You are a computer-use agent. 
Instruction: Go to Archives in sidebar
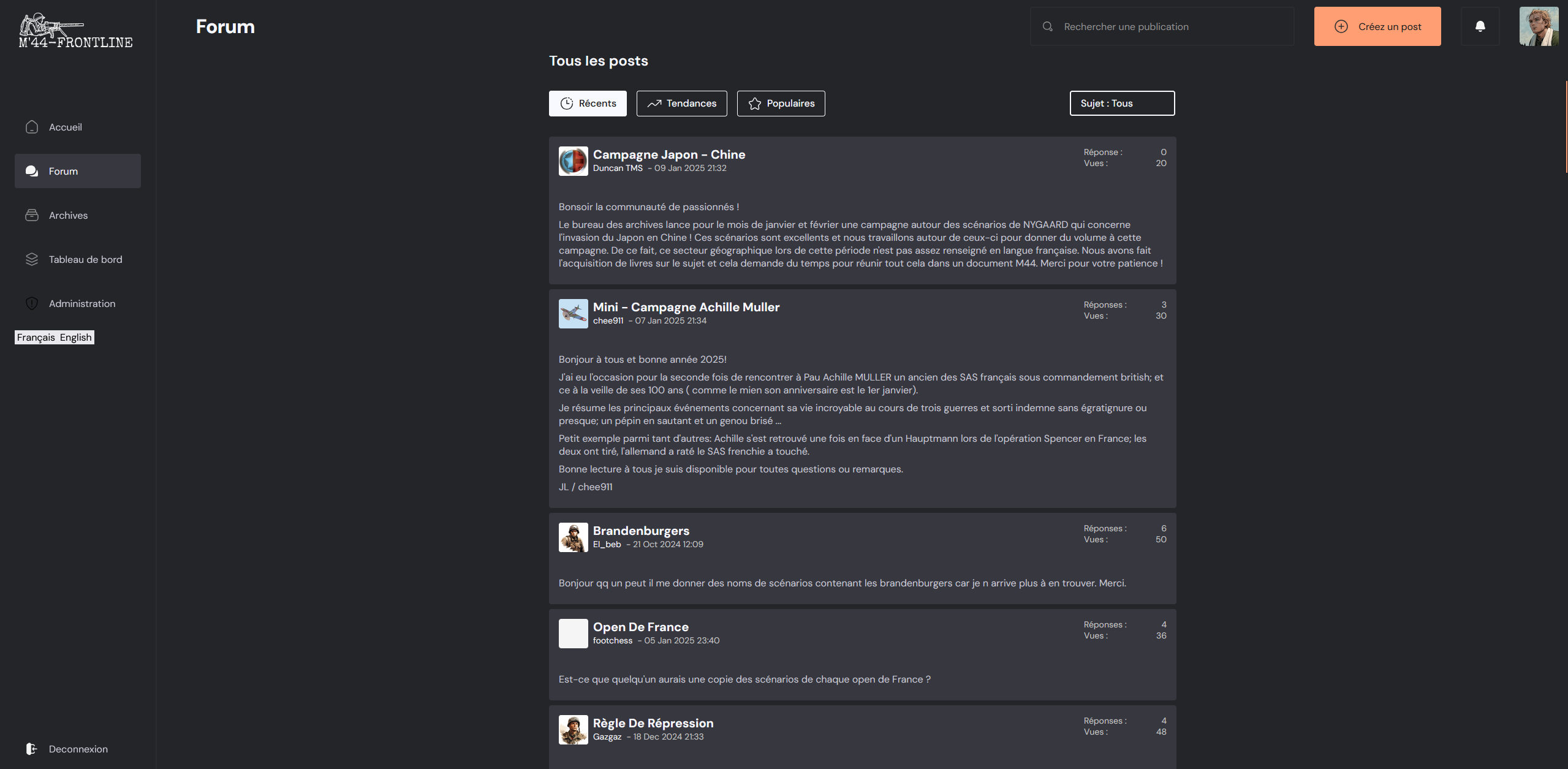click(68, 215)
